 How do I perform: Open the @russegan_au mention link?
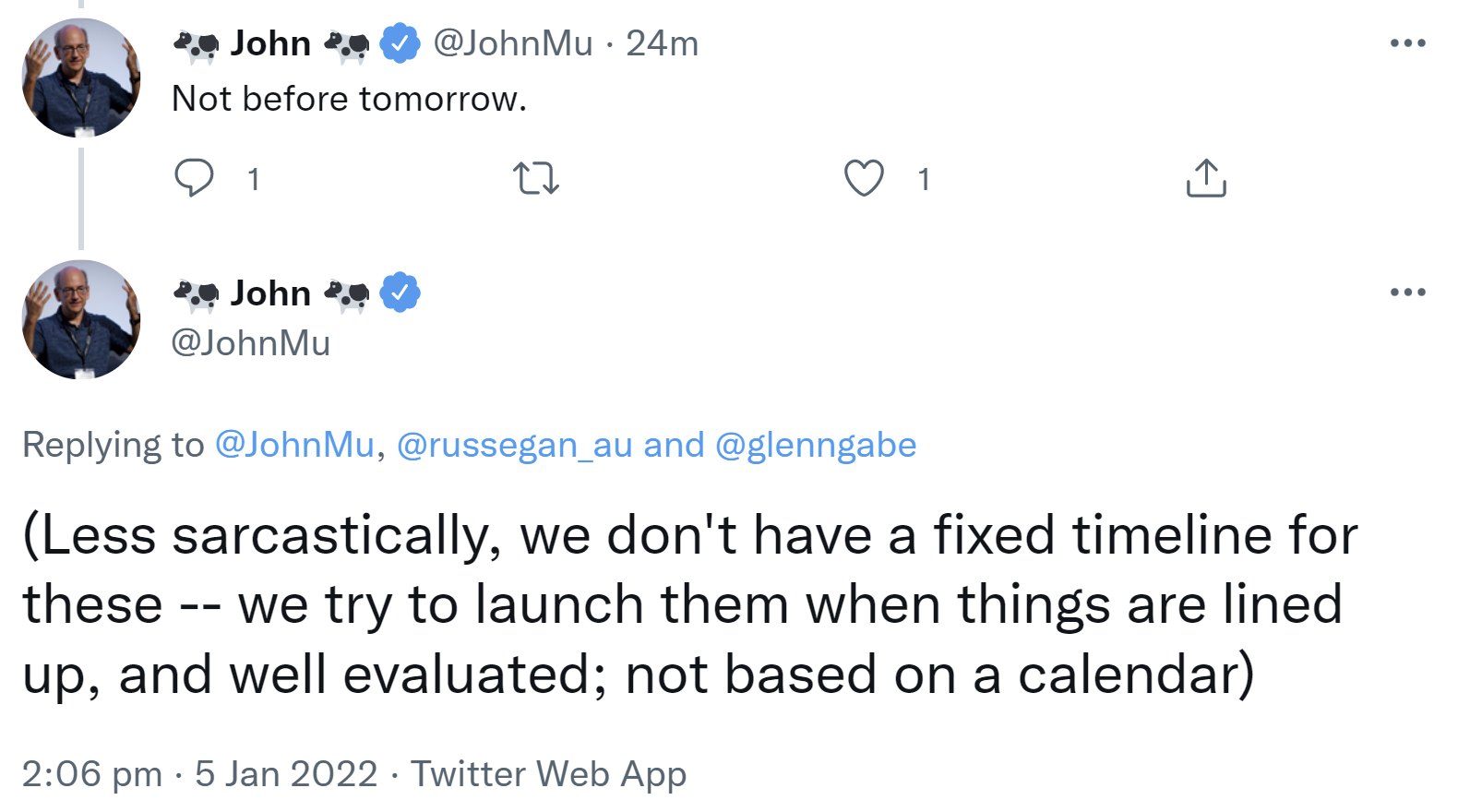pyautogui.click(x=514, y=445)
